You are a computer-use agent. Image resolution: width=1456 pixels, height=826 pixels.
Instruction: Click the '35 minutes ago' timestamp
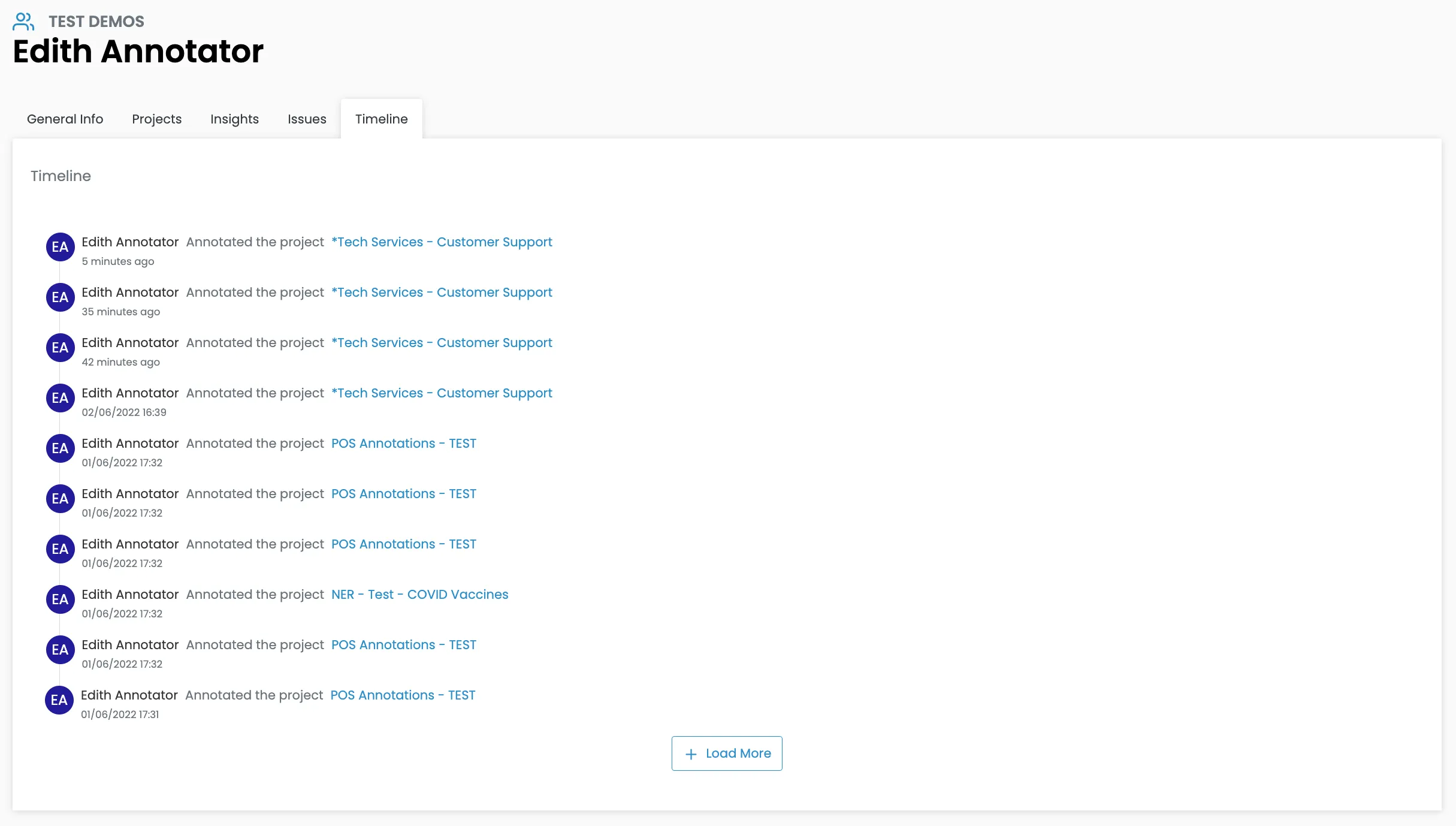(x=121, y=312)
